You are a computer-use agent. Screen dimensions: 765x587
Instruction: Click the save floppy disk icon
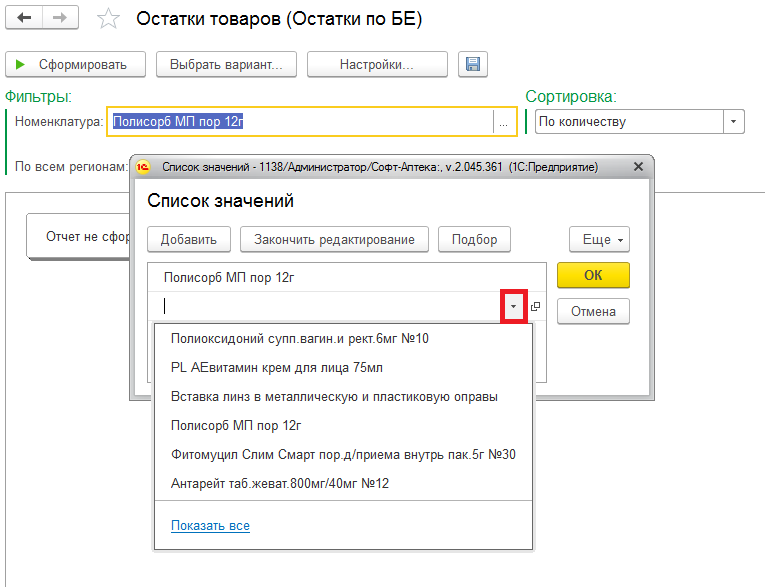[473, 65]
